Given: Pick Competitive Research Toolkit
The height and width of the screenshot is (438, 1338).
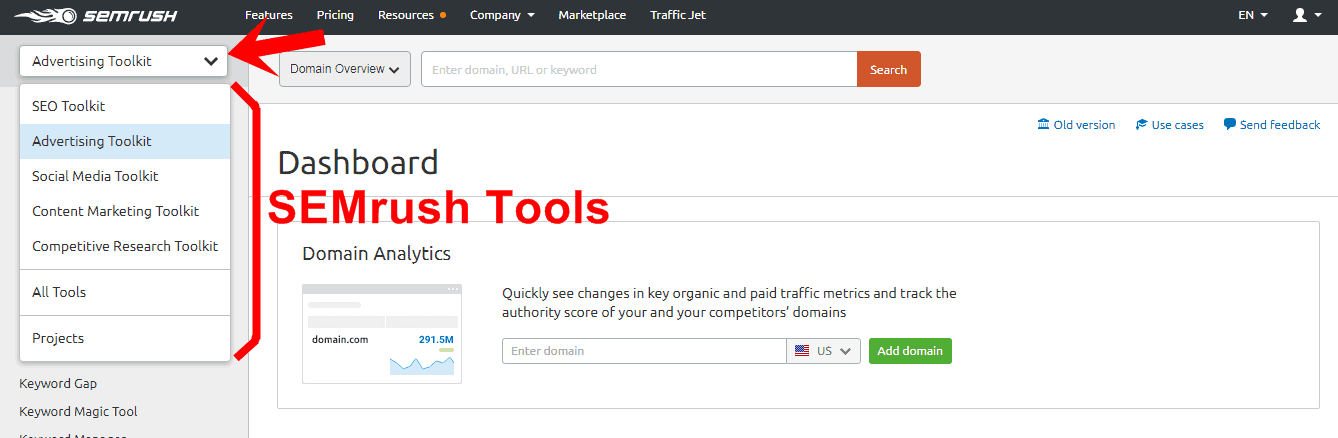Looking at the screenshot, I should tap(124, 246).
